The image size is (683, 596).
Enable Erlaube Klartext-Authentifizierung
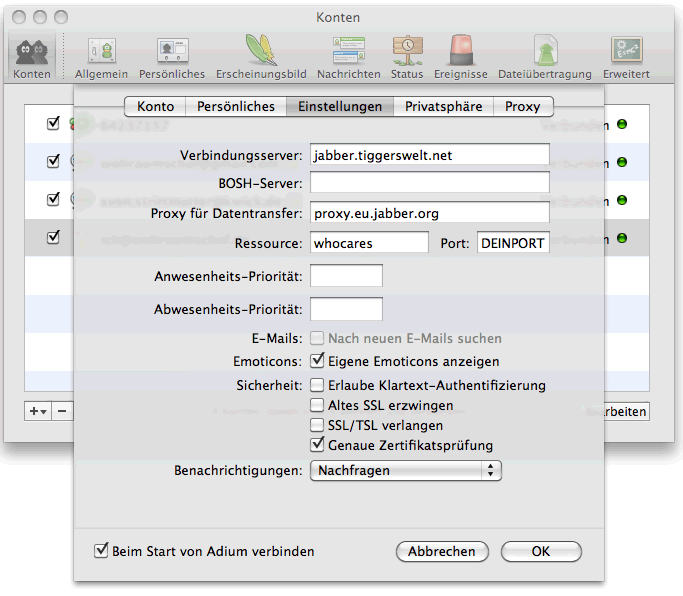coord(317,385)
